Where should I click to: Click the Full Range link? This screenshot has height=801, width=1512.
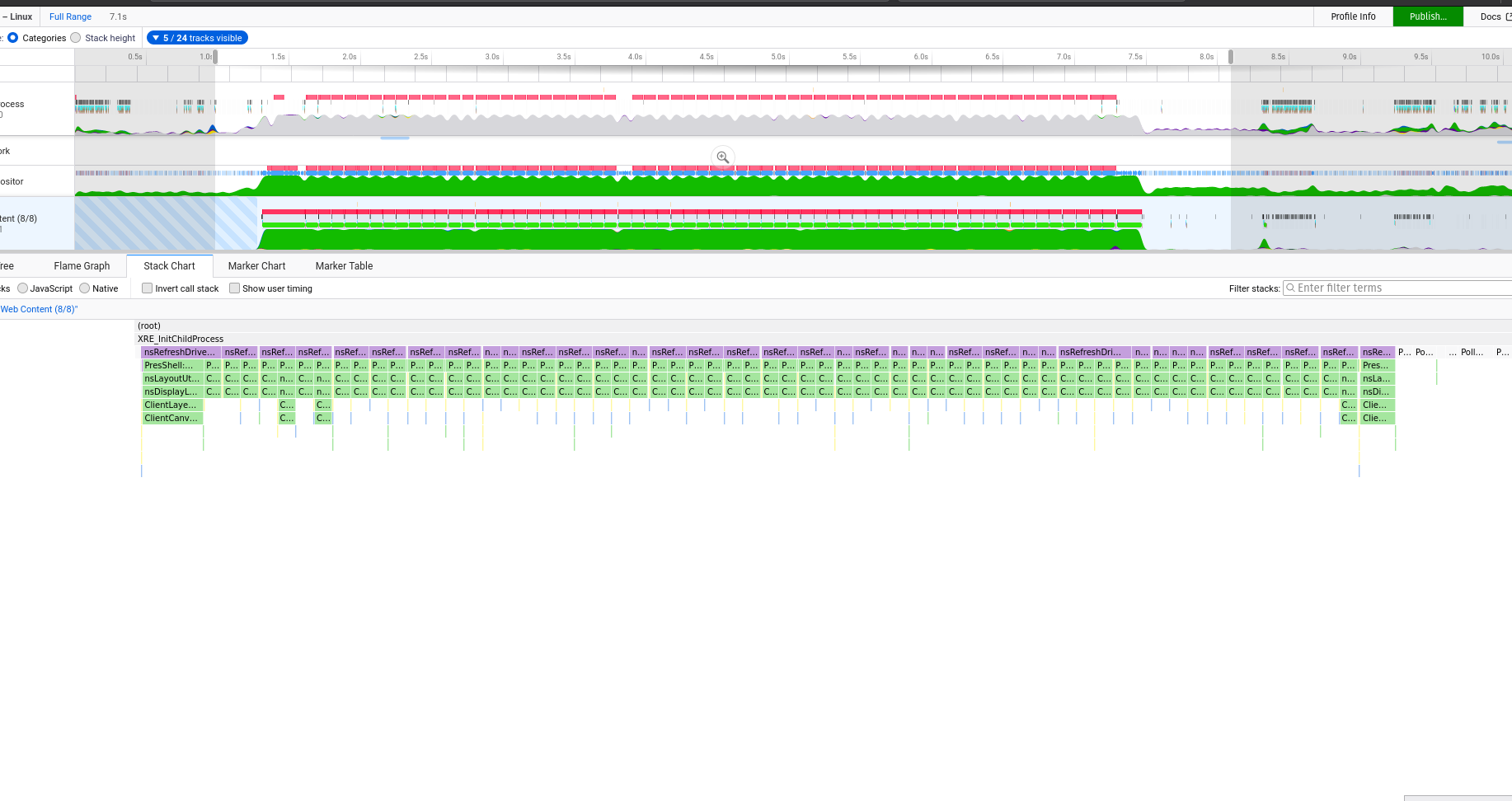click(70, 16)
